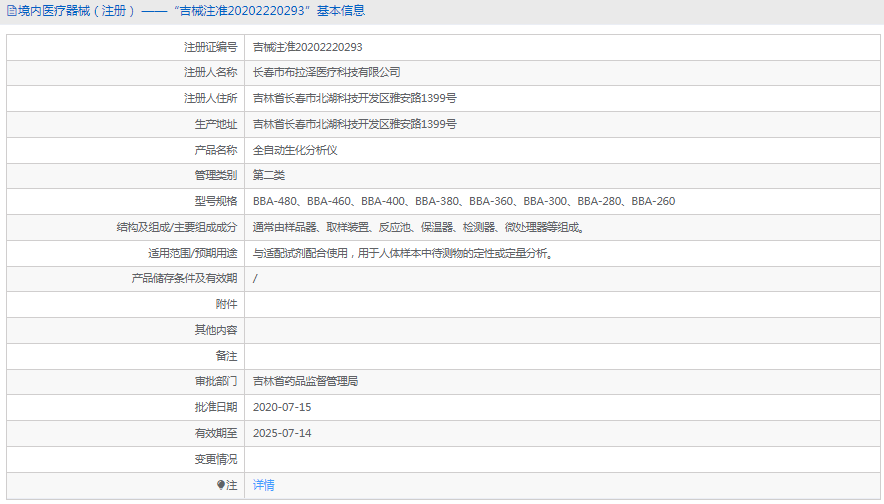Click the 管理类别 label

click(x=216, y=175)
